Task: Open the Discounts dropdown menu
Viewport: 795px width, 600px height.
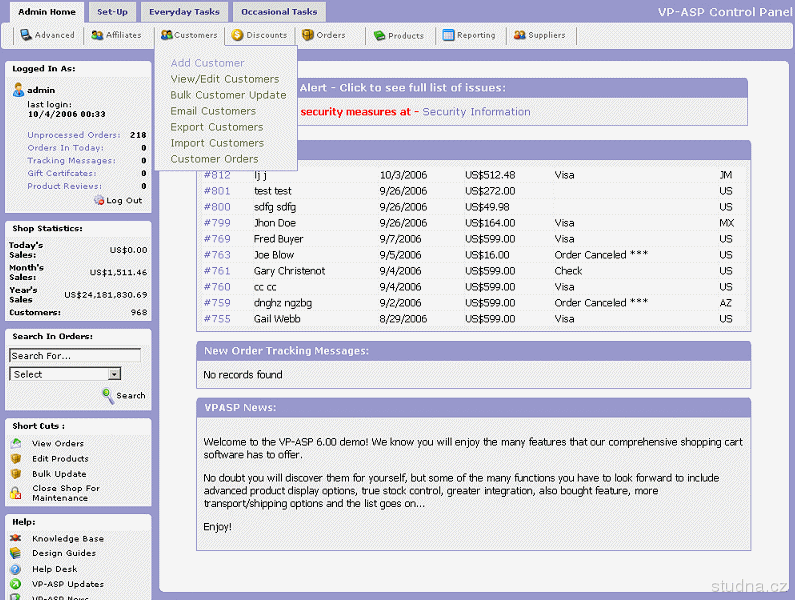Action: click(259, 35)
